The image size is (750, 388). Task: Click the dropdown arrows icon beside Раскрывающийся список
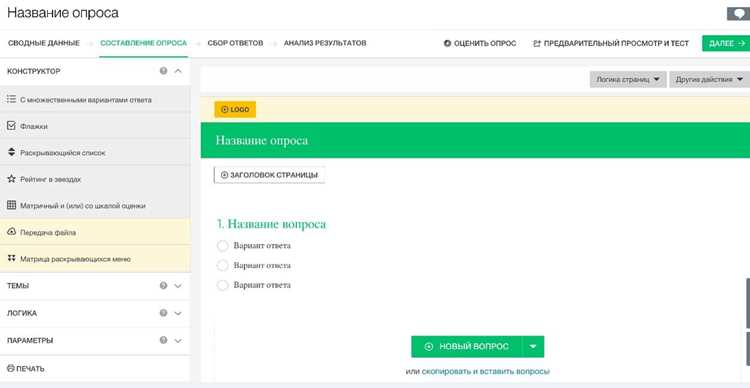tap(12, 153)
